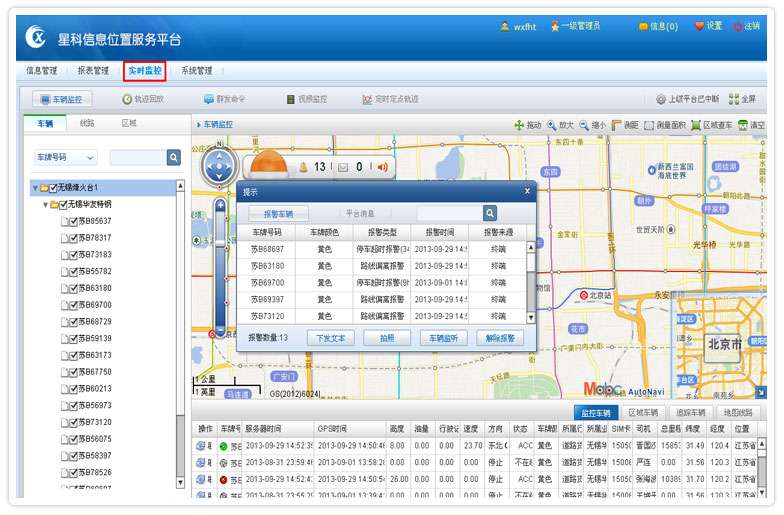This screenshot has height=515, width=784.
Task: Toggle checkbox for 无锡烽火台1 group
Action: tap(54, 187)
